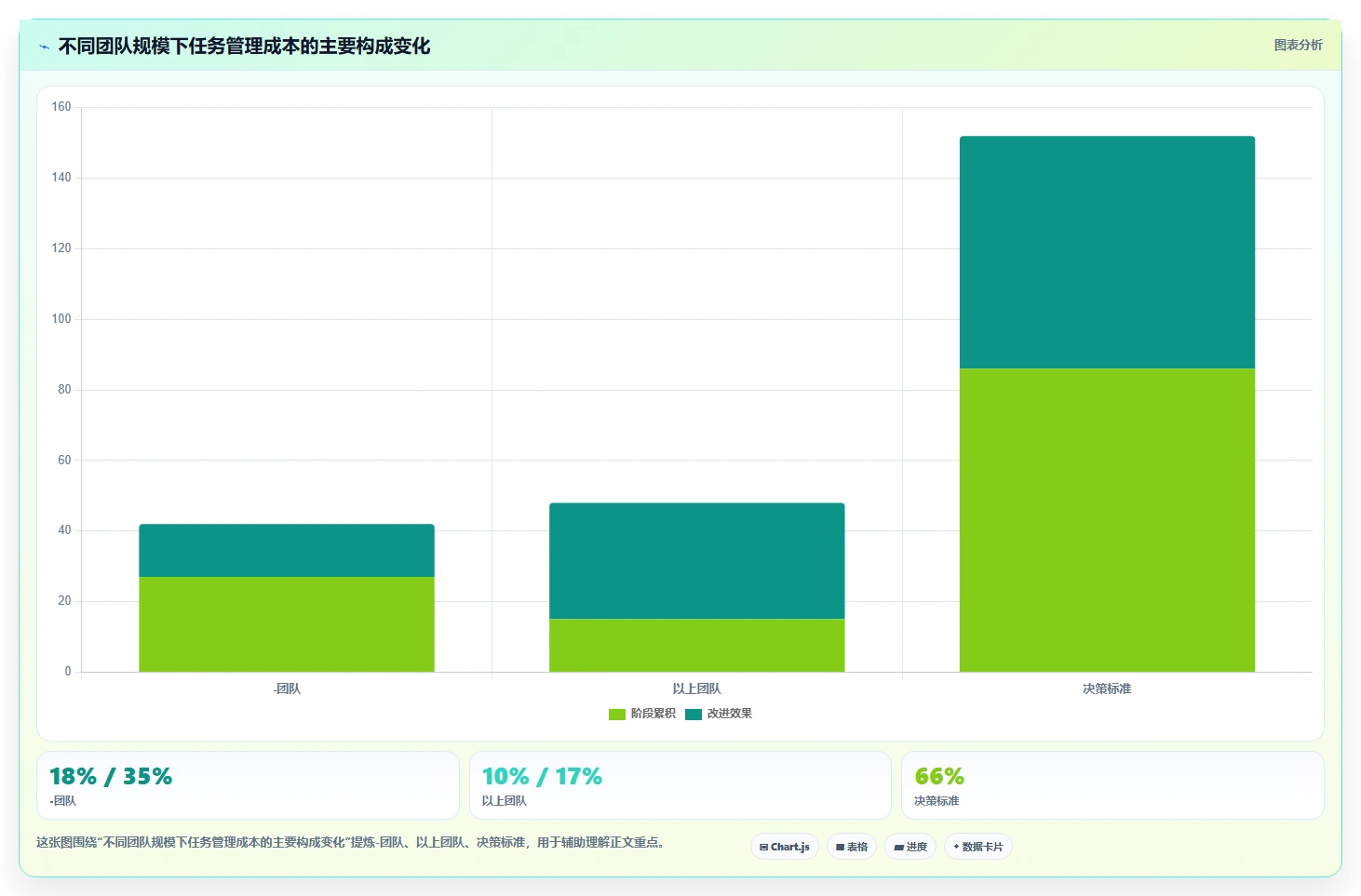Click the 100 y-axis tick label
This screenshot has height=896, width=1361.
[x=61, y=318]
